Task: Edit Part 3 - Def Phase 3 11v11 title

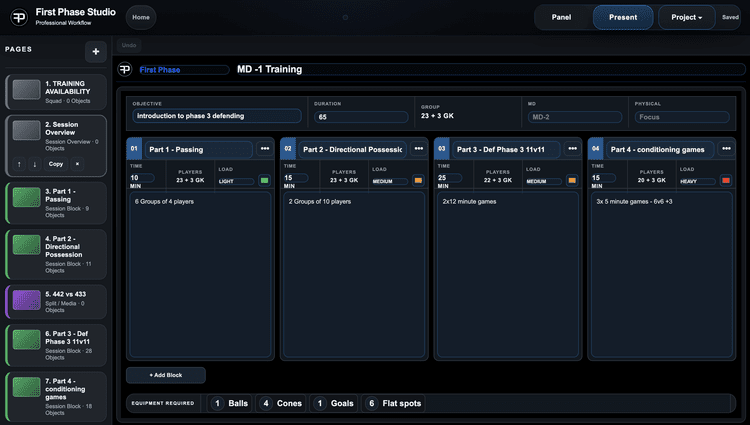Action: click(507, 150)
